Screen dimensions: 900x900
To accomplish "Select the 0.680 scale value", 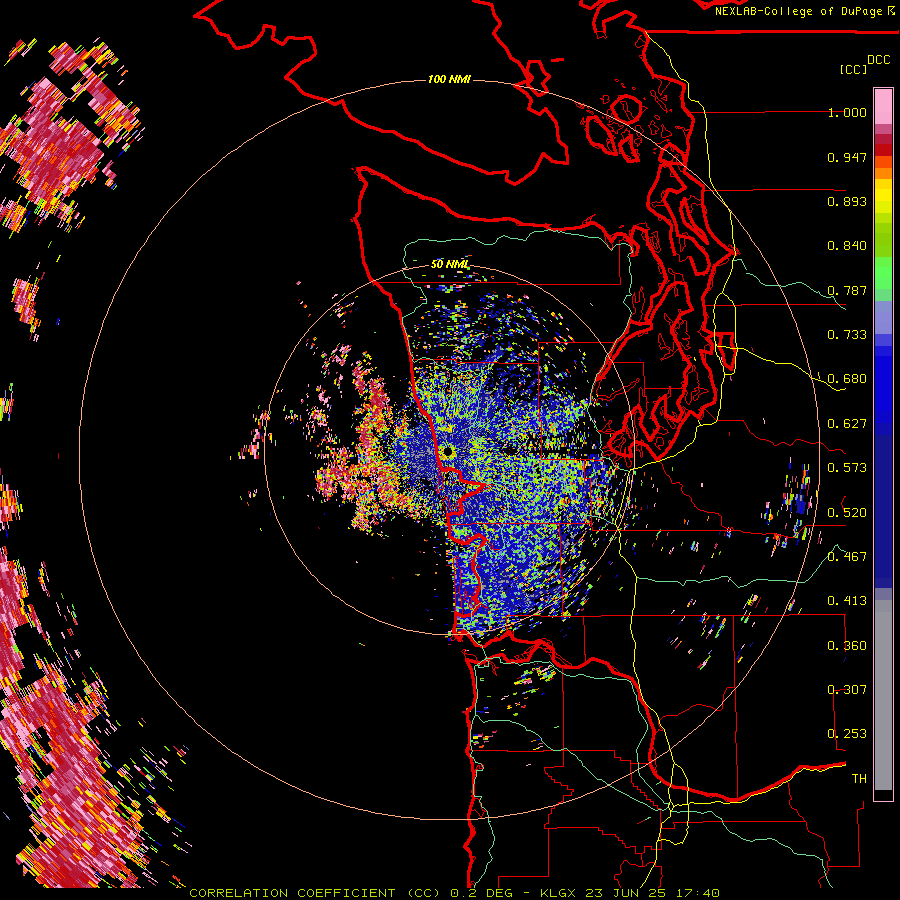I will click(847, 379).
